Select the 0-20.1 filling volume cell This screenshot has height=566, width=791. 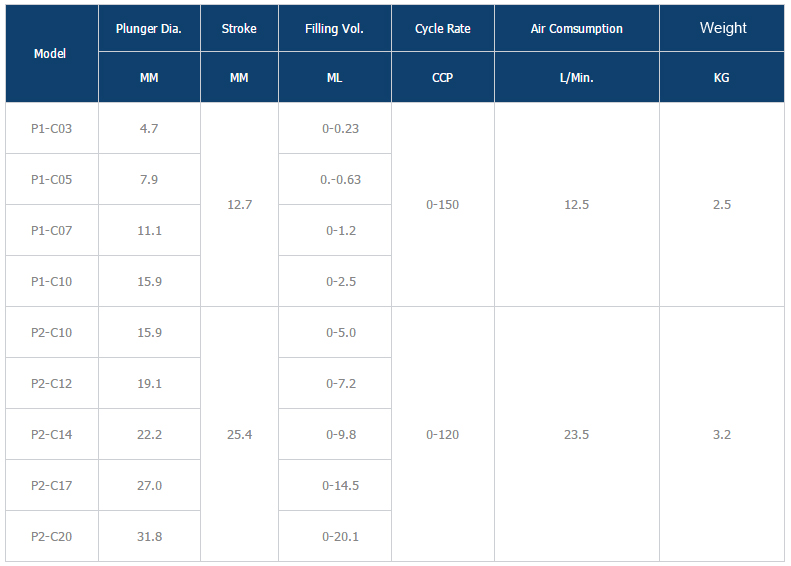340,536
